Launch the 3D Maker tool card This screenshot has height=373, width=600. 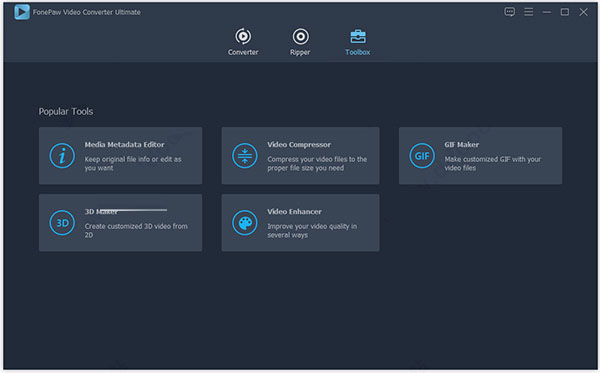tap(121, 223)
